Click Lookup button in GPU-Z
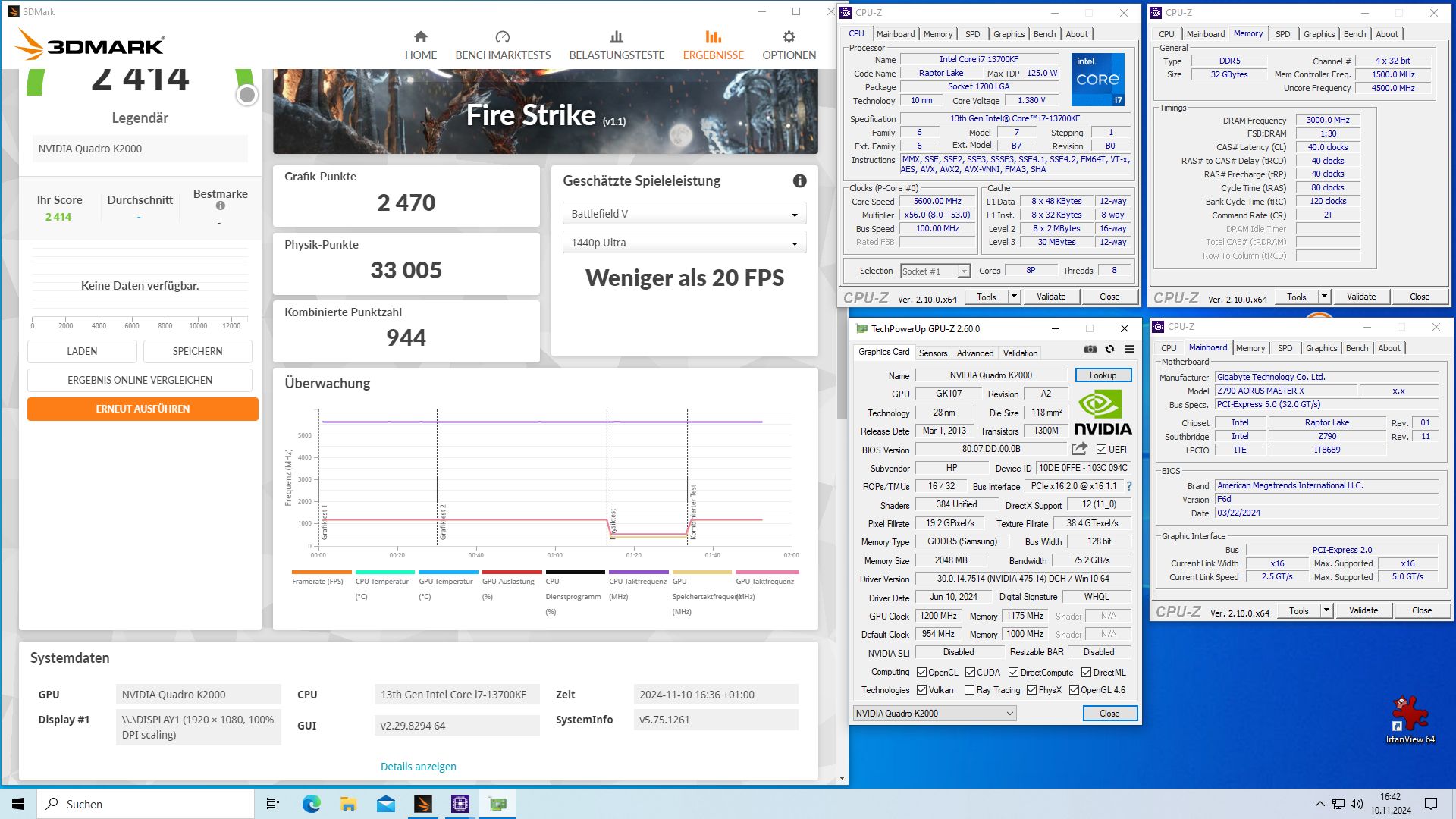1456x819 pixels. click(x=1103, y=375)
